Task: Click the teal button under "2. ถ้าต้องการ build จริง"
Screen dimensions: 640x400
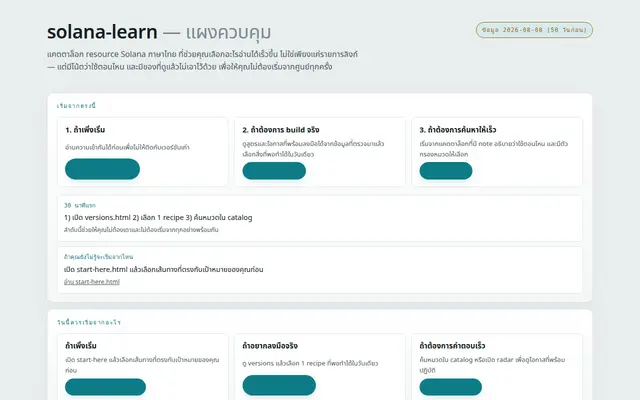Action: [274, 171]
